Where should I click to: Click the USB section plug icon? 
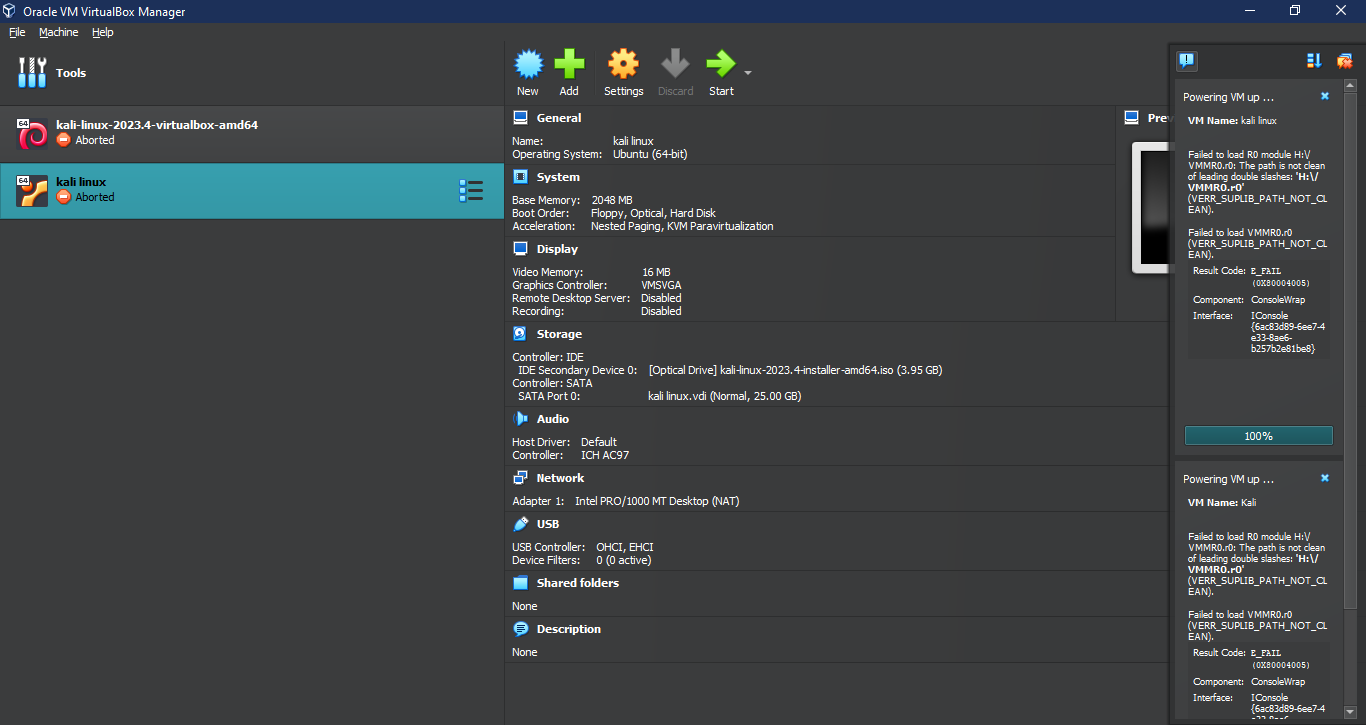coord(520,524)
